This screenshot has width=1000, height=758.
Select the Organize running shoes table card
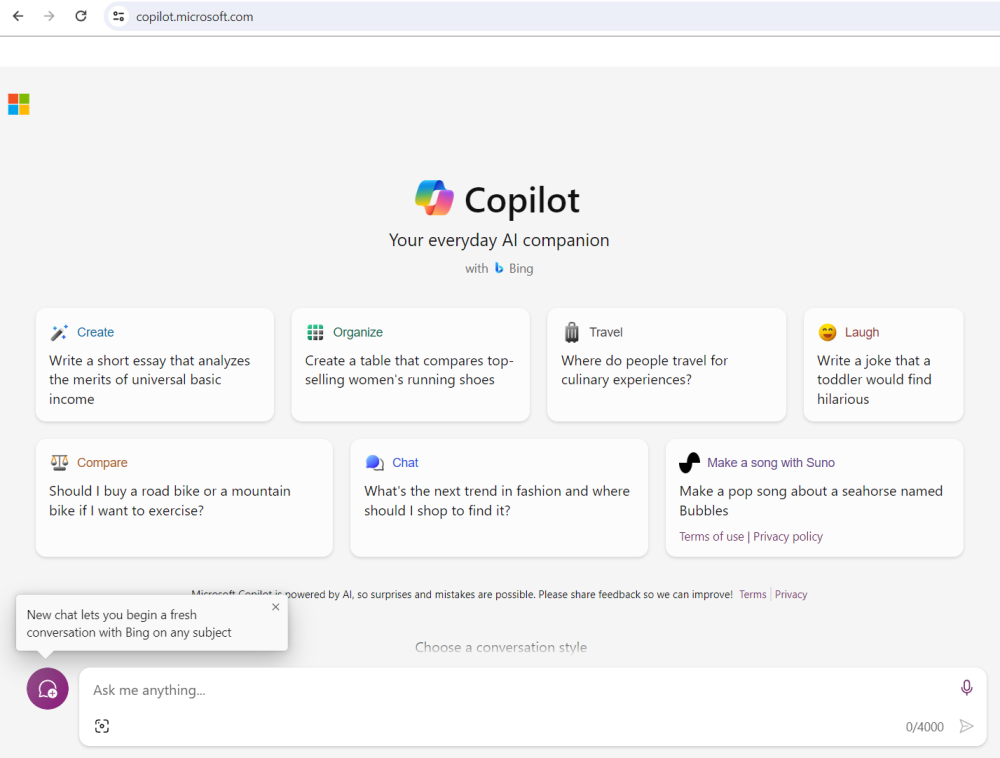410,365
